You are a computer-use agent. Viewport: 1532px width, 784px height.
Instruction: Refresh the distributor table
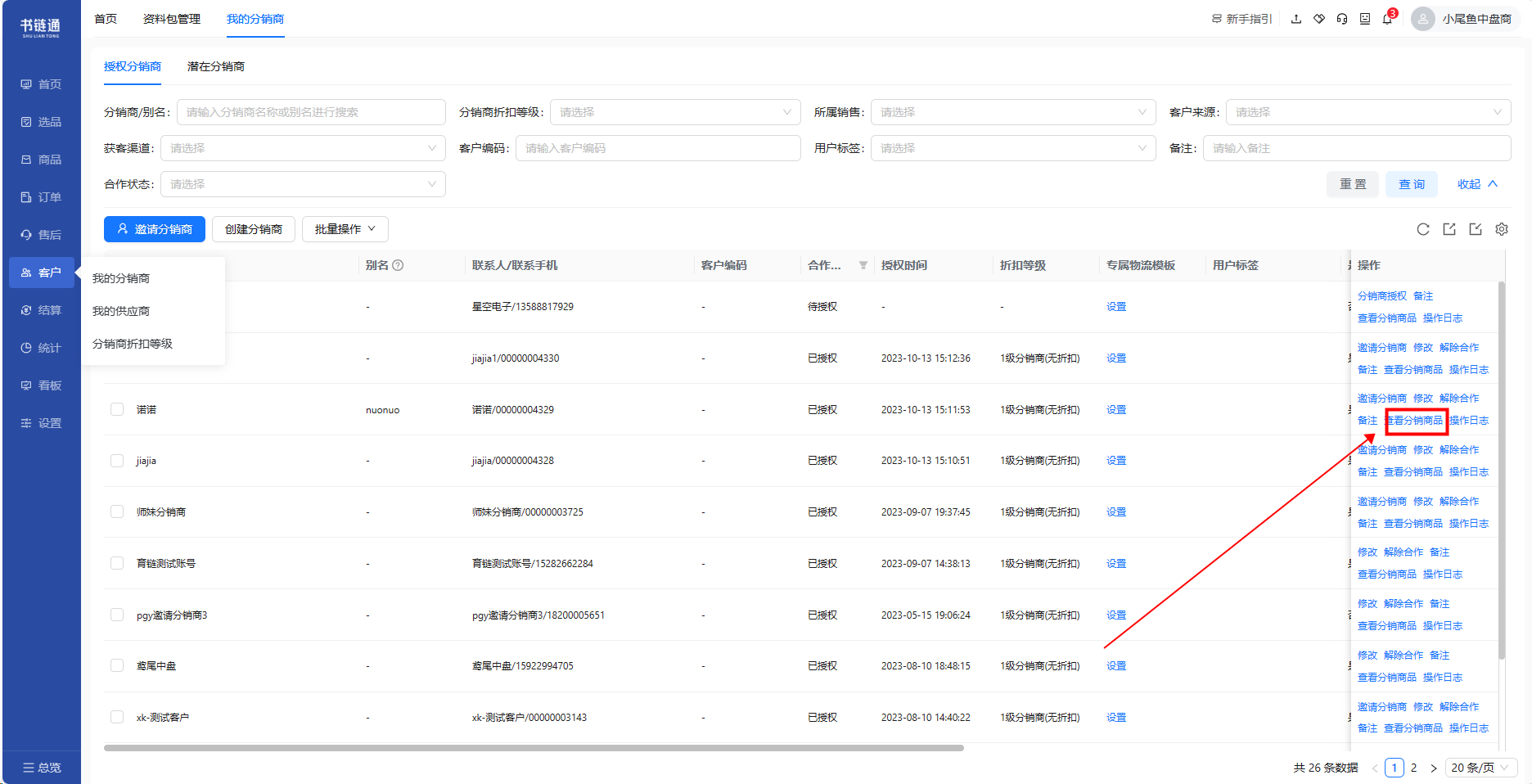tap(1423, 229)
